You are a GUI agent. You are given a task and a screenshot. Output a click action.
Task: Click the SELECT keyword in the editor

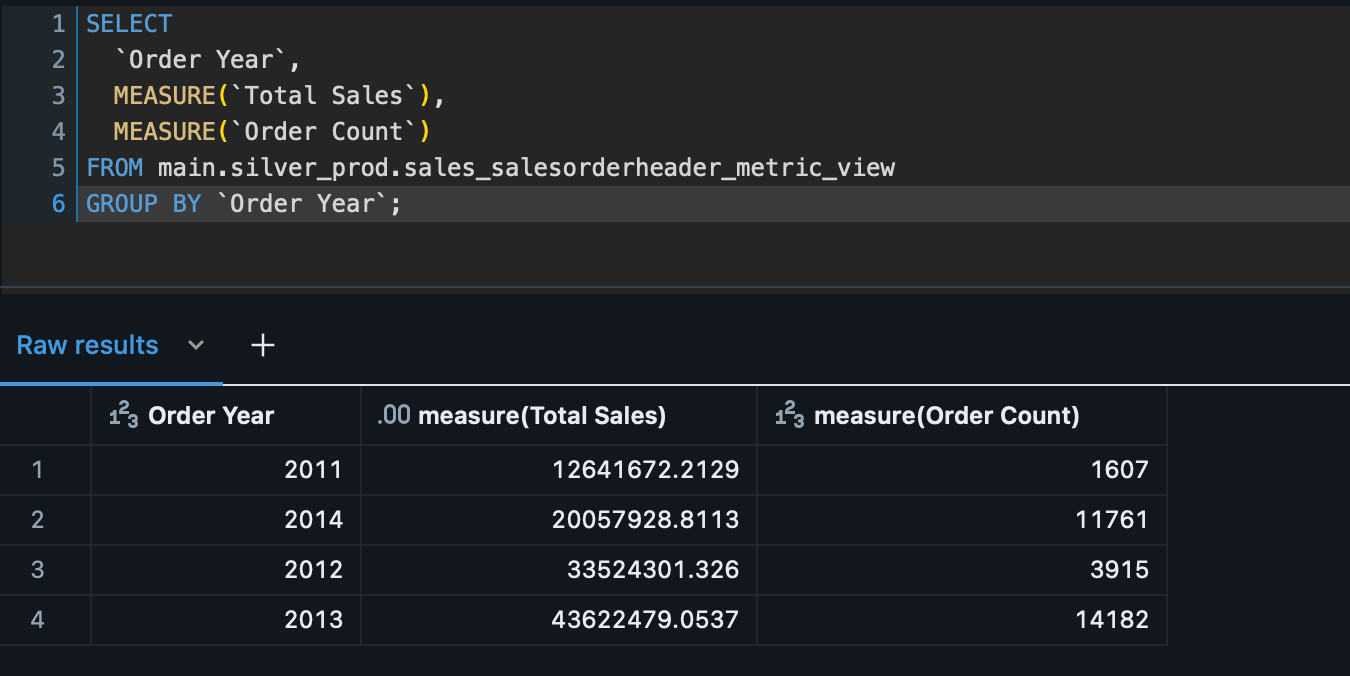pyautogui.click(x=129, y=24)
